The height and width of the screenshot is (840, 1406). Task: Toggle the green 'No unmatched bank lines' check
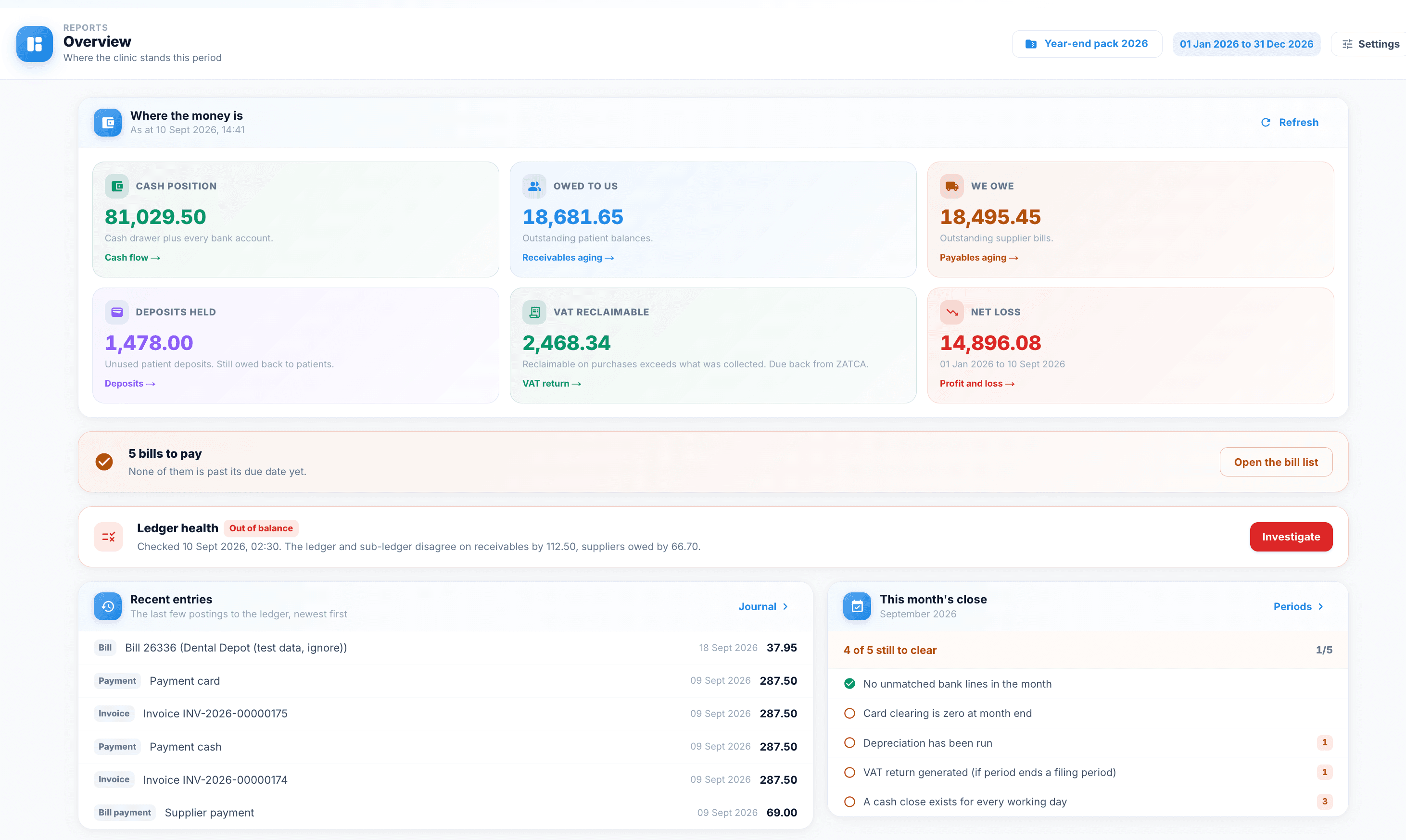point(849,684)
